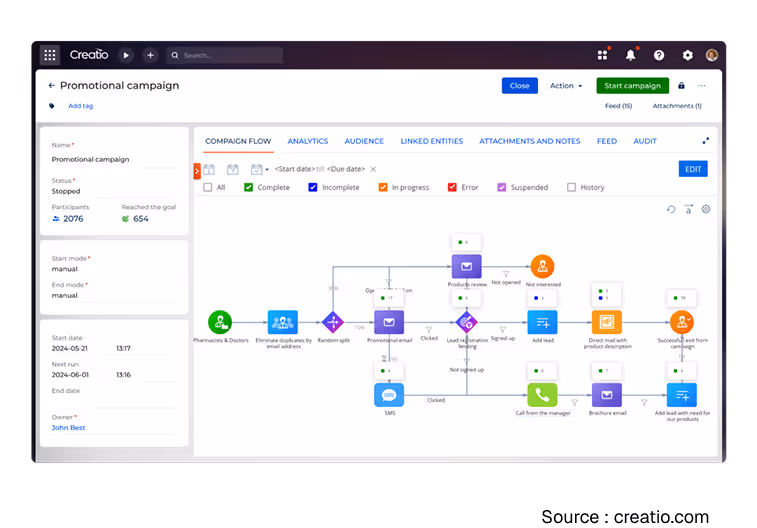Switch to the Linked Entities tab

coord(432,141)
